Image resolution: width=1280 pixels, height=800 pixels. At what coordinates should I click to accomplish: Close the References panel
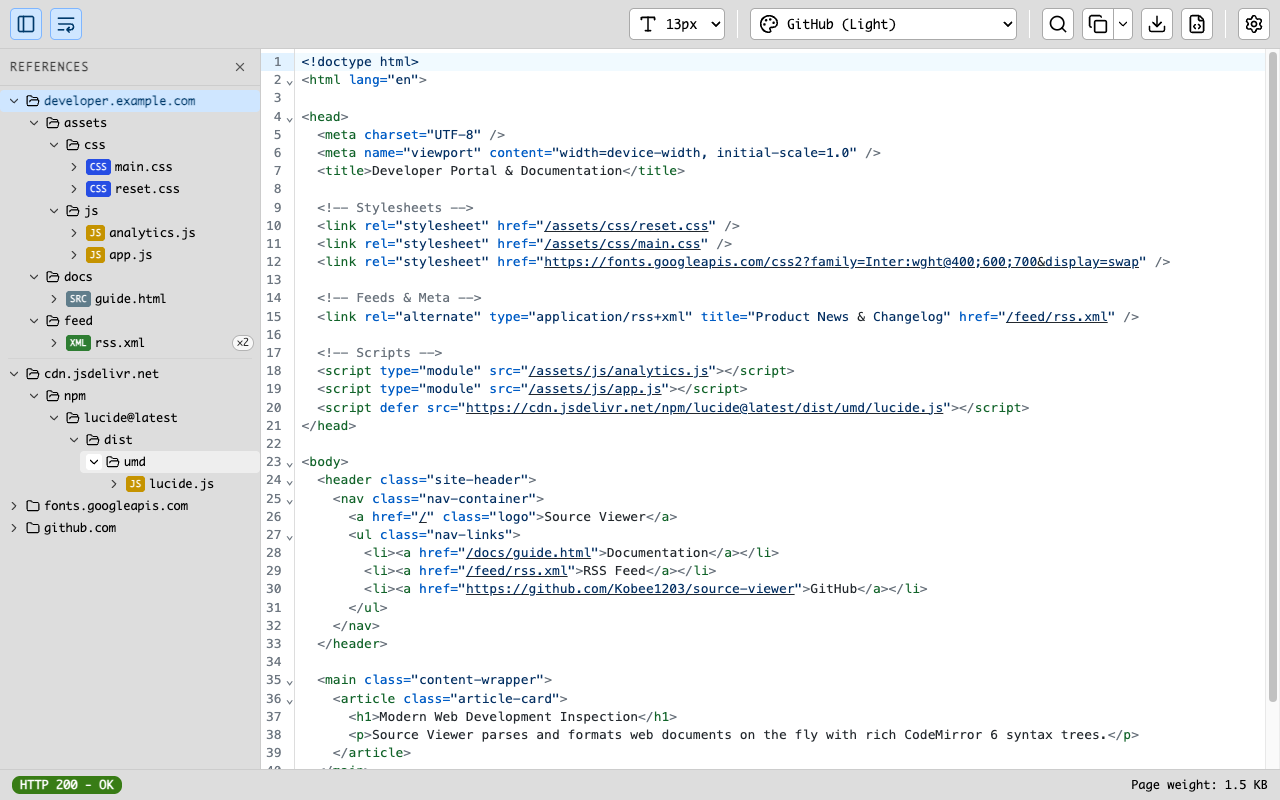(240, 67)
